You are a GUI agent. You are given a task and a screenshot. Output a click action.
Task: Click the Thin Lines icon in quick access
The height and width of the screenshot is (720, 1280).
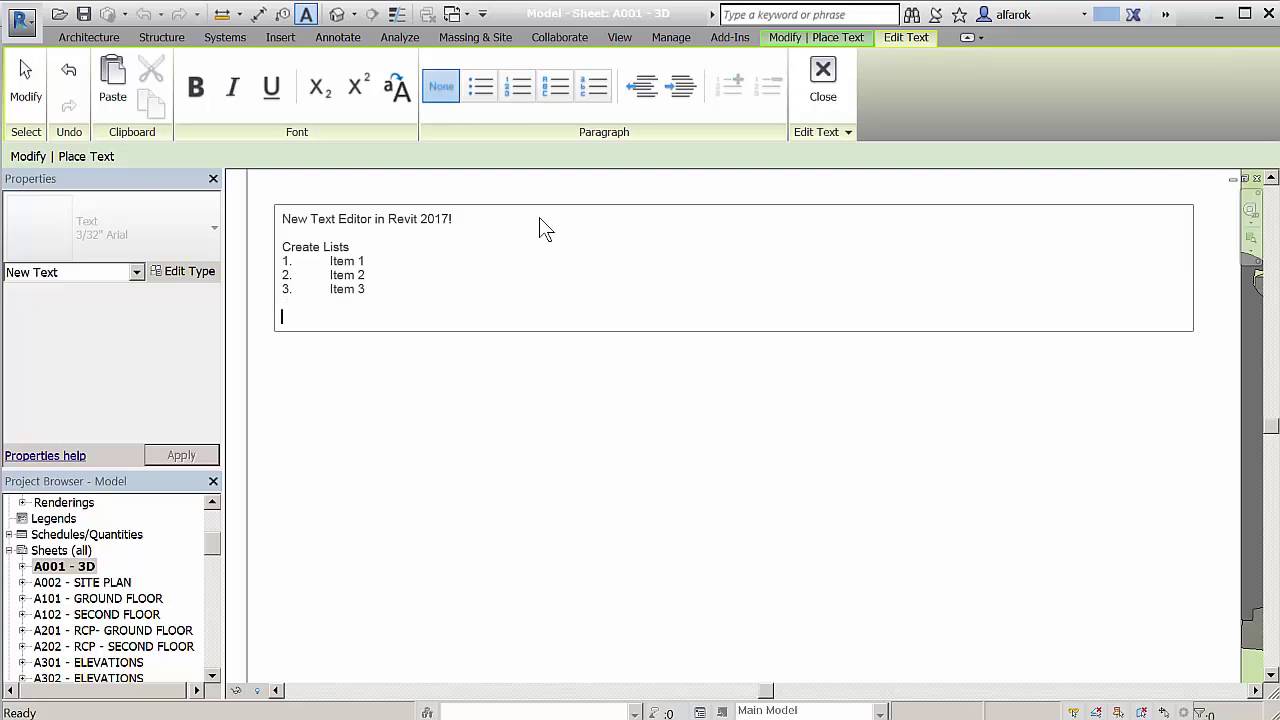[x=398, y=15]
